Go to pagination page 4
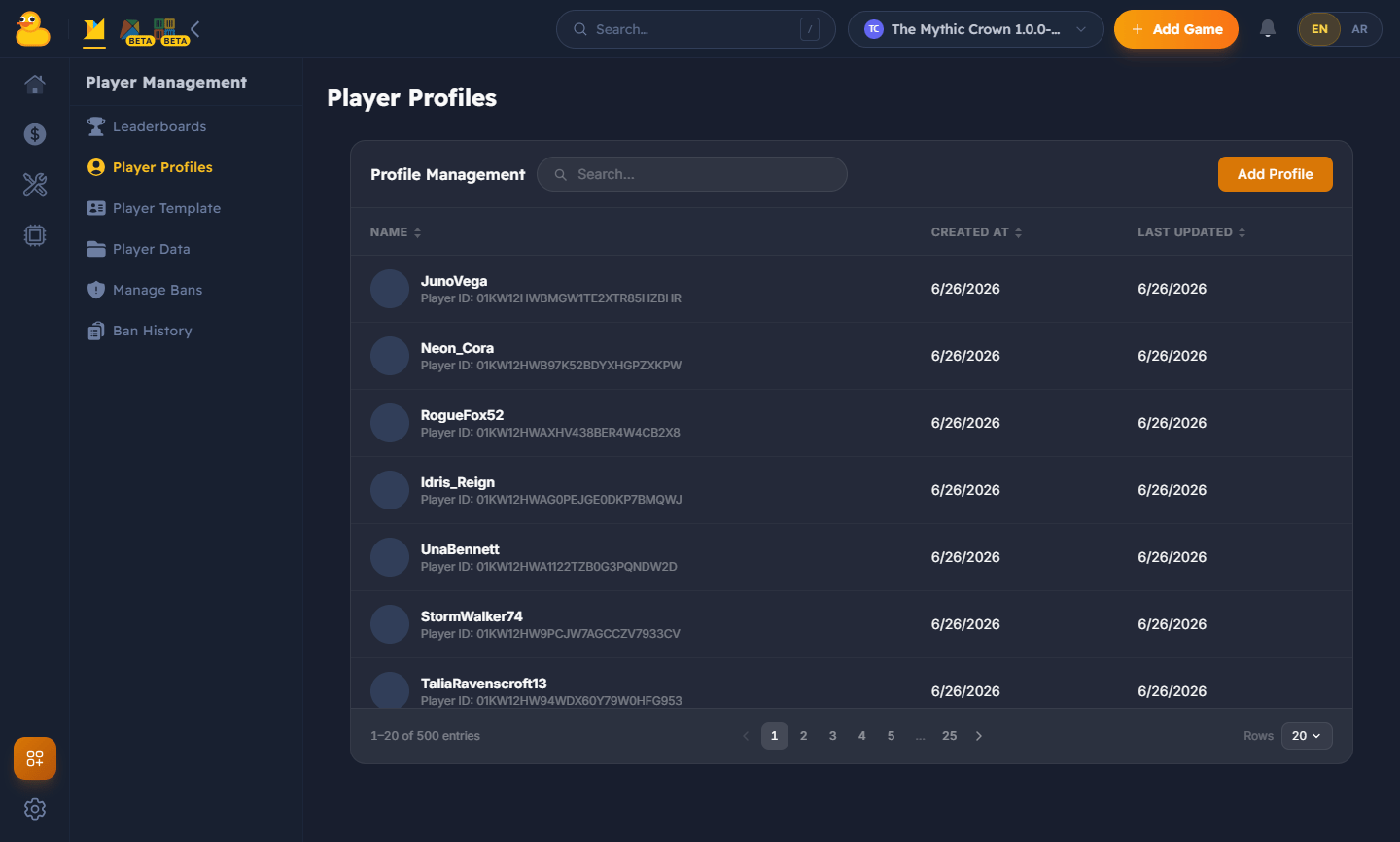This screenshot has width=1400, height=842. pos(862,736)
